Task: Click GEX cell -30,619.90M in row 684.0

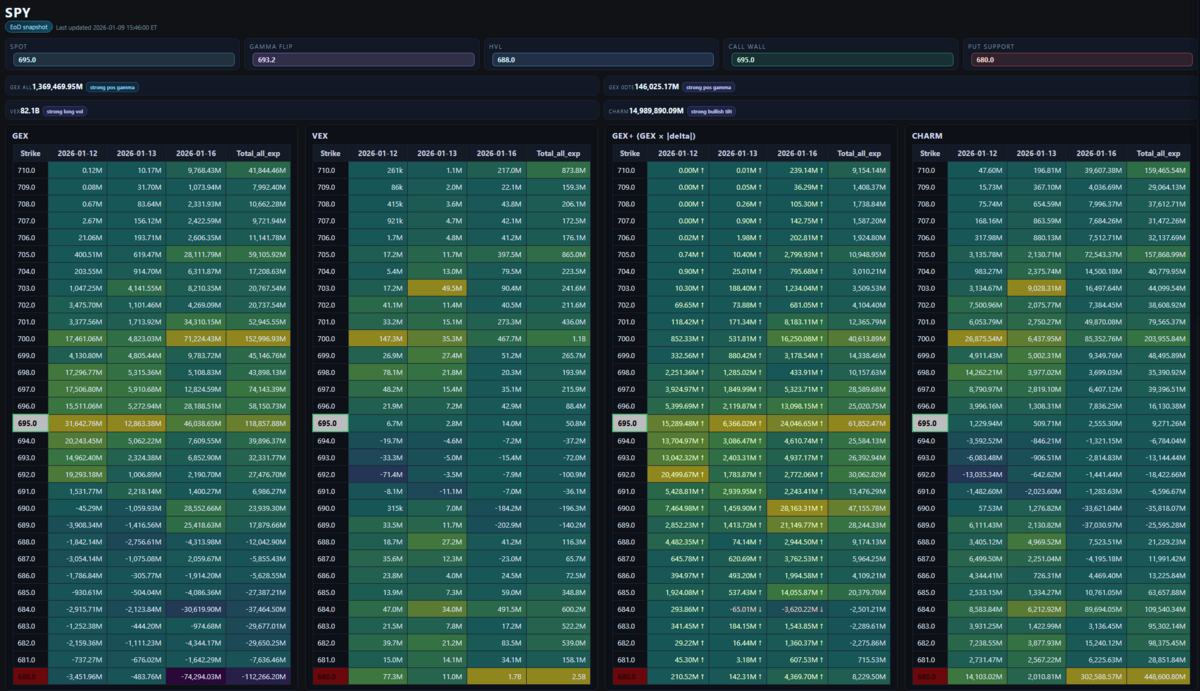Action: pos(195,610)
